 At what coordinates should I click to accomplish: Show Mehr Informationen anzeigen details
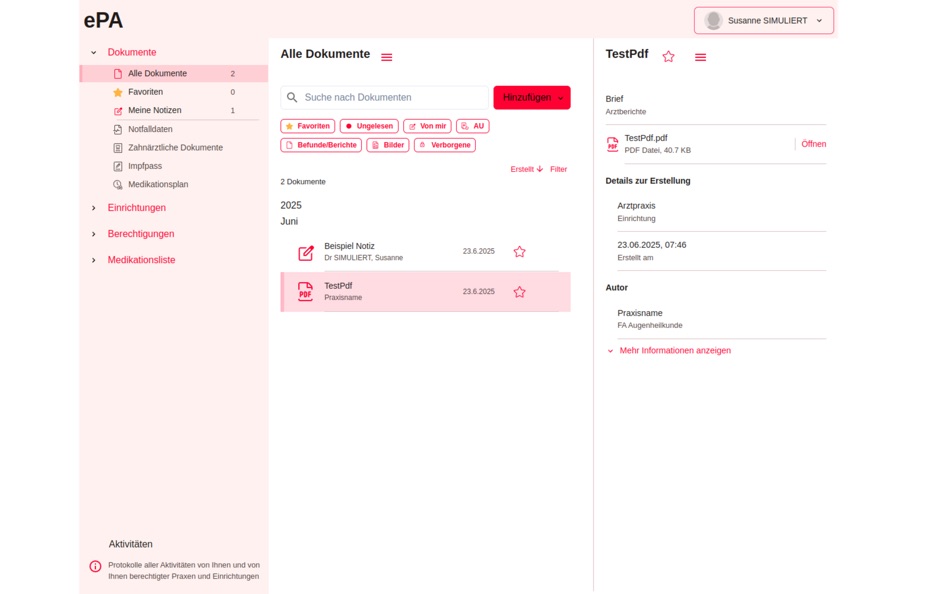(675, 350)
